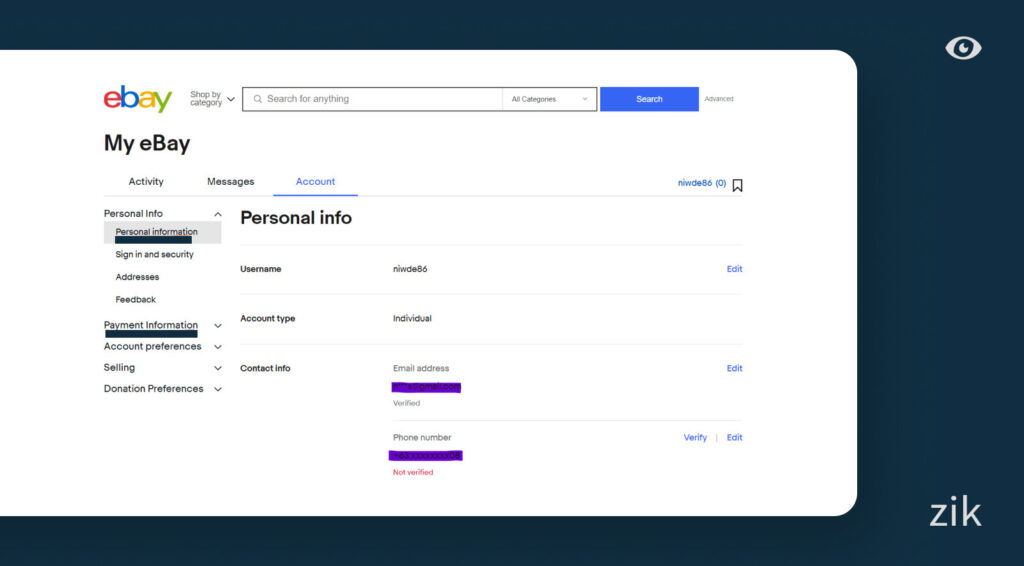This screenshot has height=566, width=1024.
Task: Click the eBay logo
Action: [x=138, y=99]
